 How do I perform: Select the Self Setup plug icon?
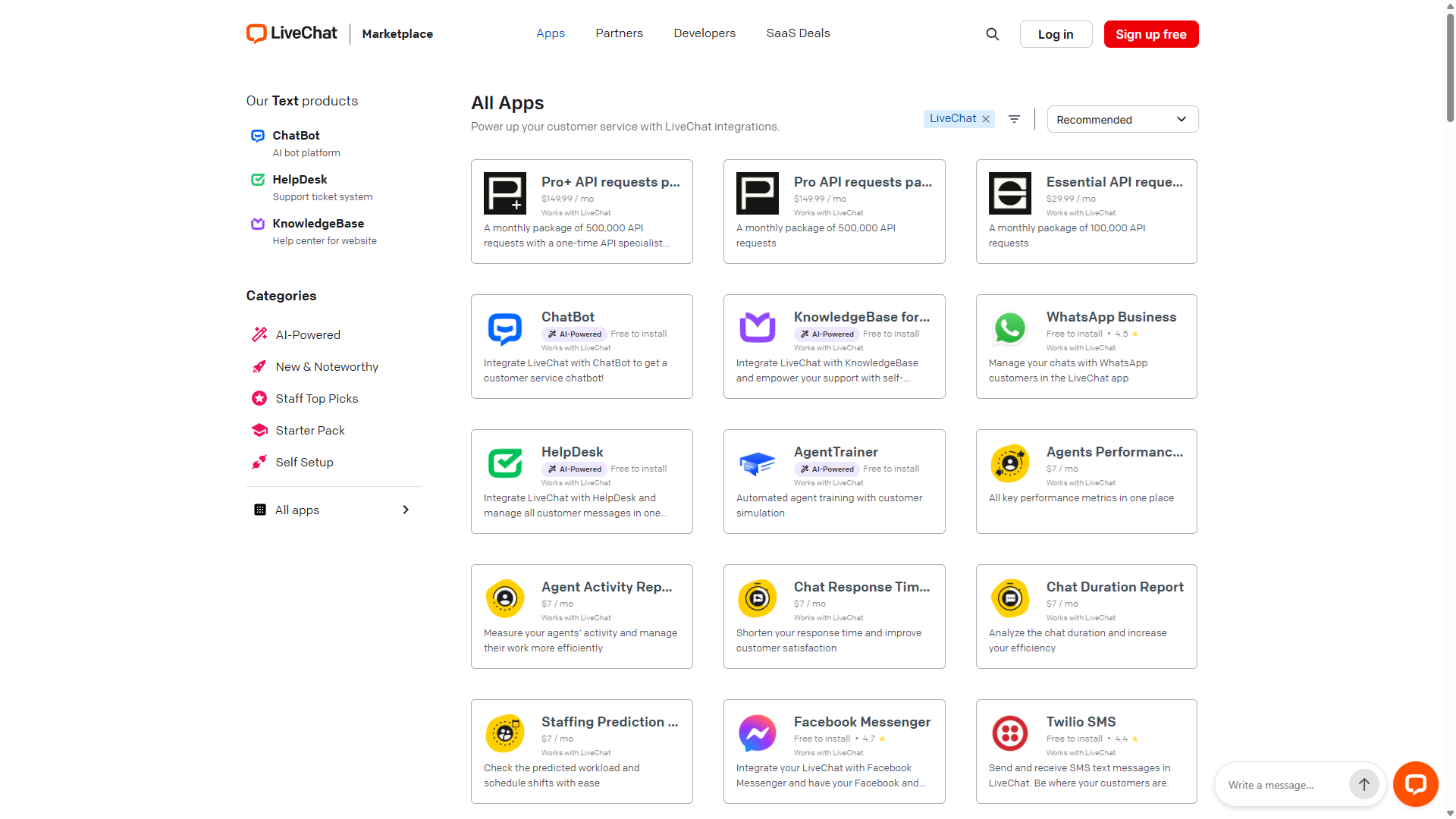(259, 462)
